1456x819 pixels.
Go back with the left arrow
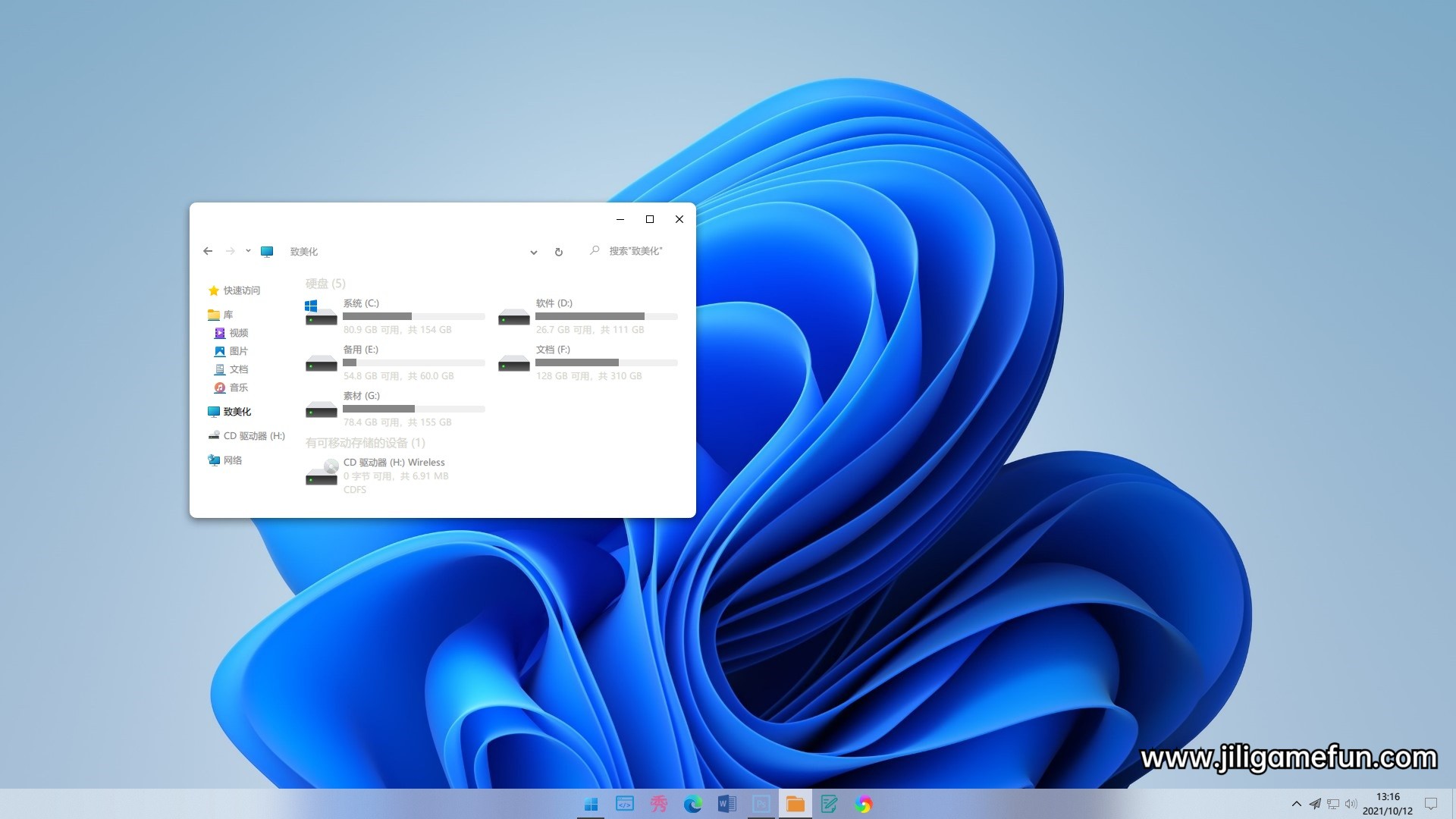click(208, 251)
